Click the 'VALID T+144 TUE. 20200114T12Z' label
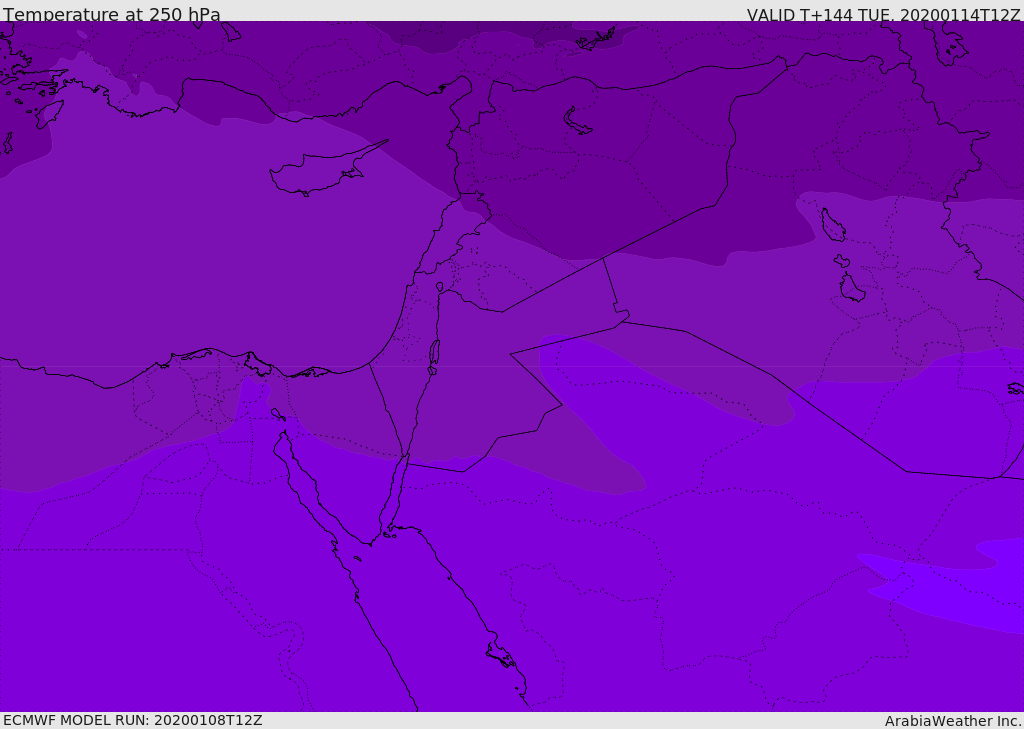Image resolution: width=1024 pixels, height=729 pixels. (883, 14)
